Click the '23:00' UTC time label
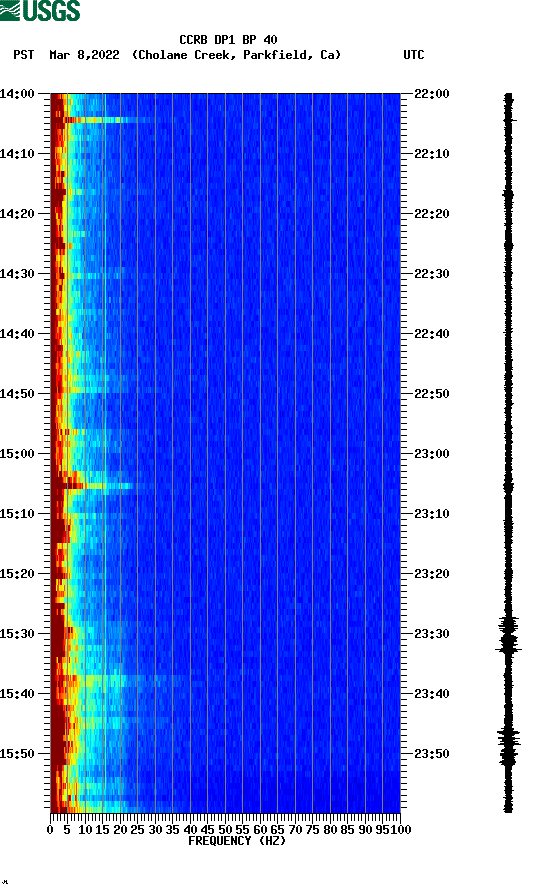Image resolution: width=552 pixels, height=893 pixels. (x=431, y=454)
